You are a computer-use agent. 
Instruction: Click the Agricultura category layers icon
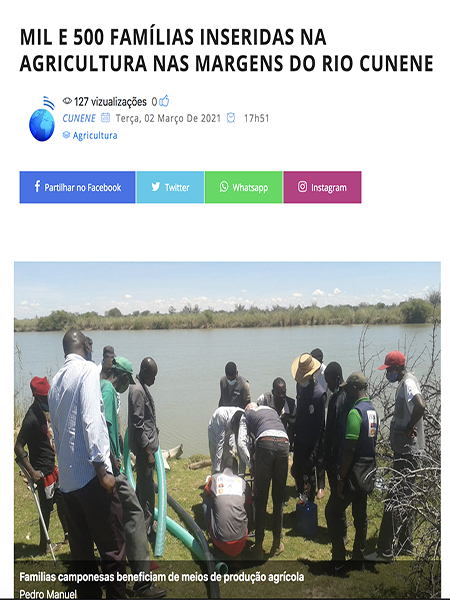click(66, 135)
